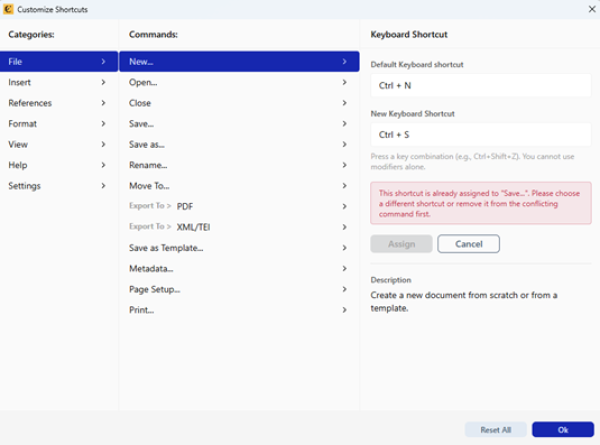The image size is (600, 445).
Task: Click the New Keyboard Shortcut field
Action: point(480,134)
